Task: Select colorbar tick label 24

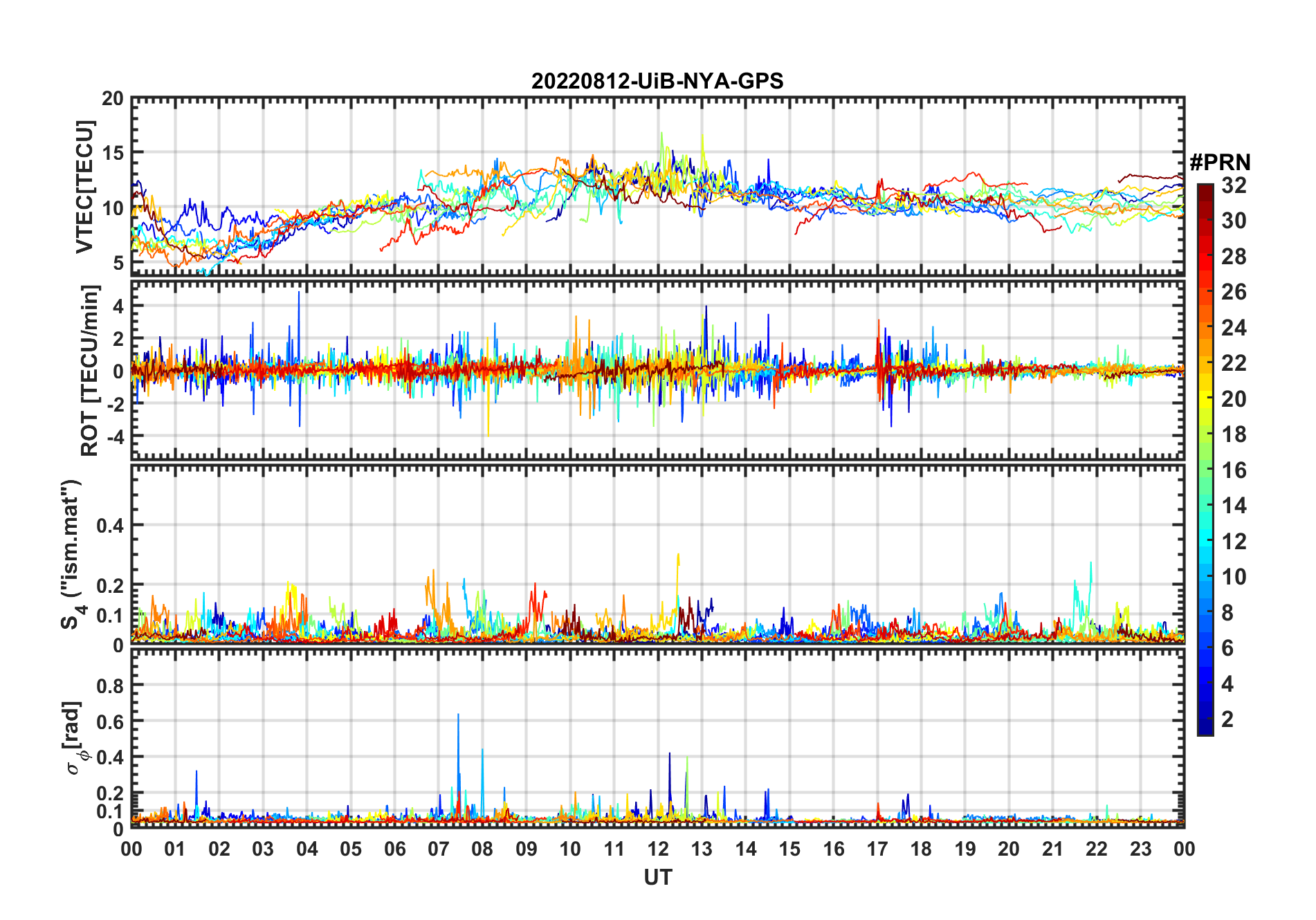Action: pos(1234,327)
